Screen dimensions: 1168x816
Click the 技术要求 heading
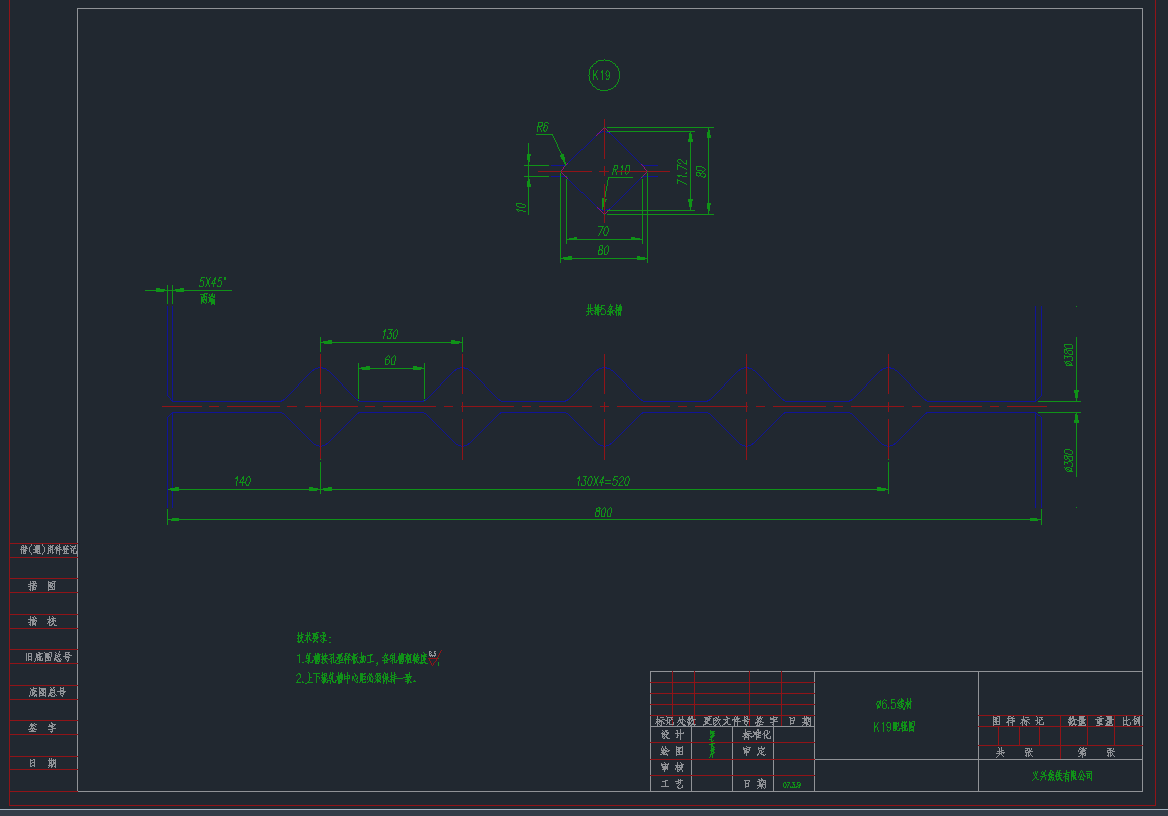coord(314,638)
